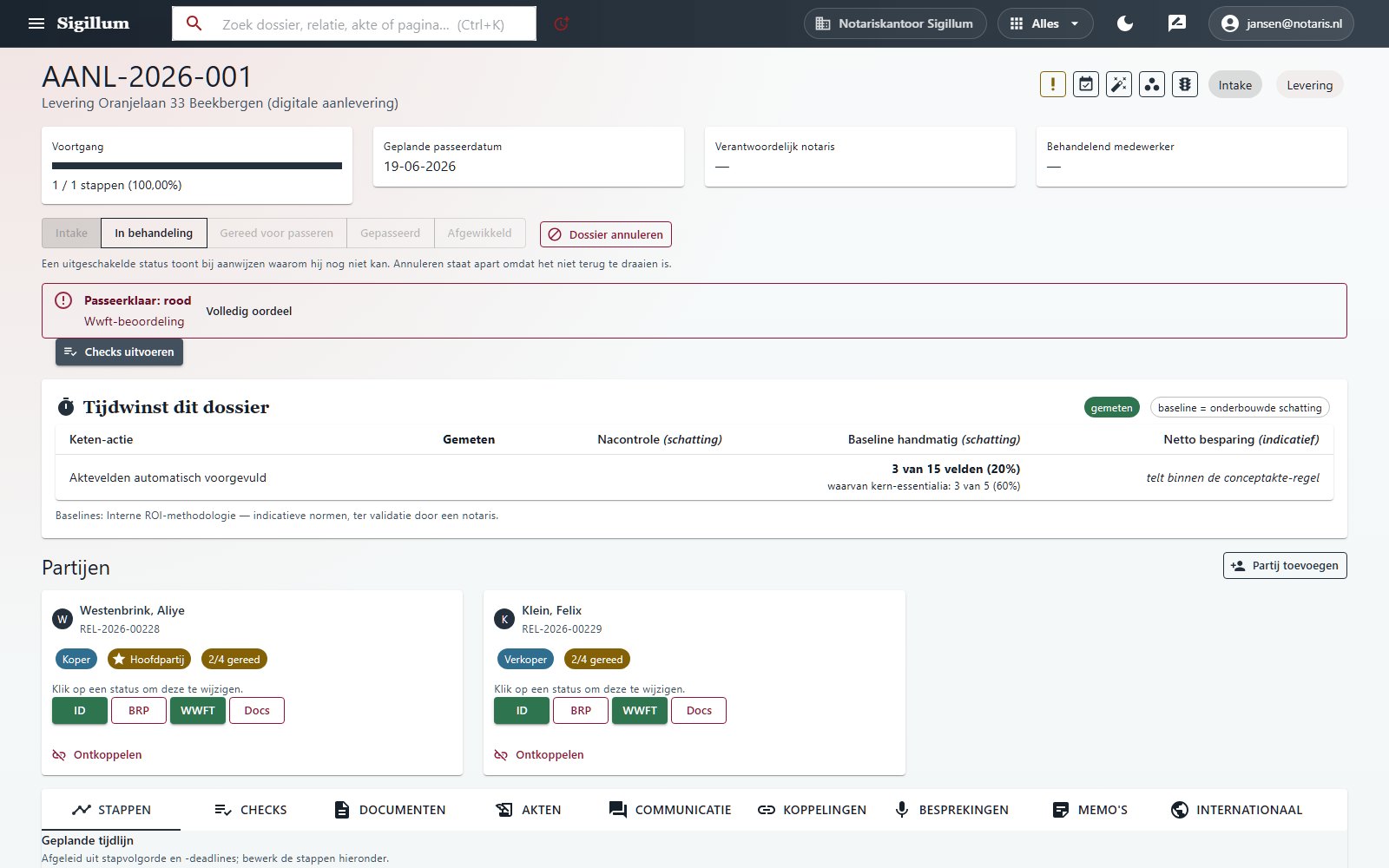Open relation link Klein, Felix
The image size is (1389, 868).
(552, 610)
